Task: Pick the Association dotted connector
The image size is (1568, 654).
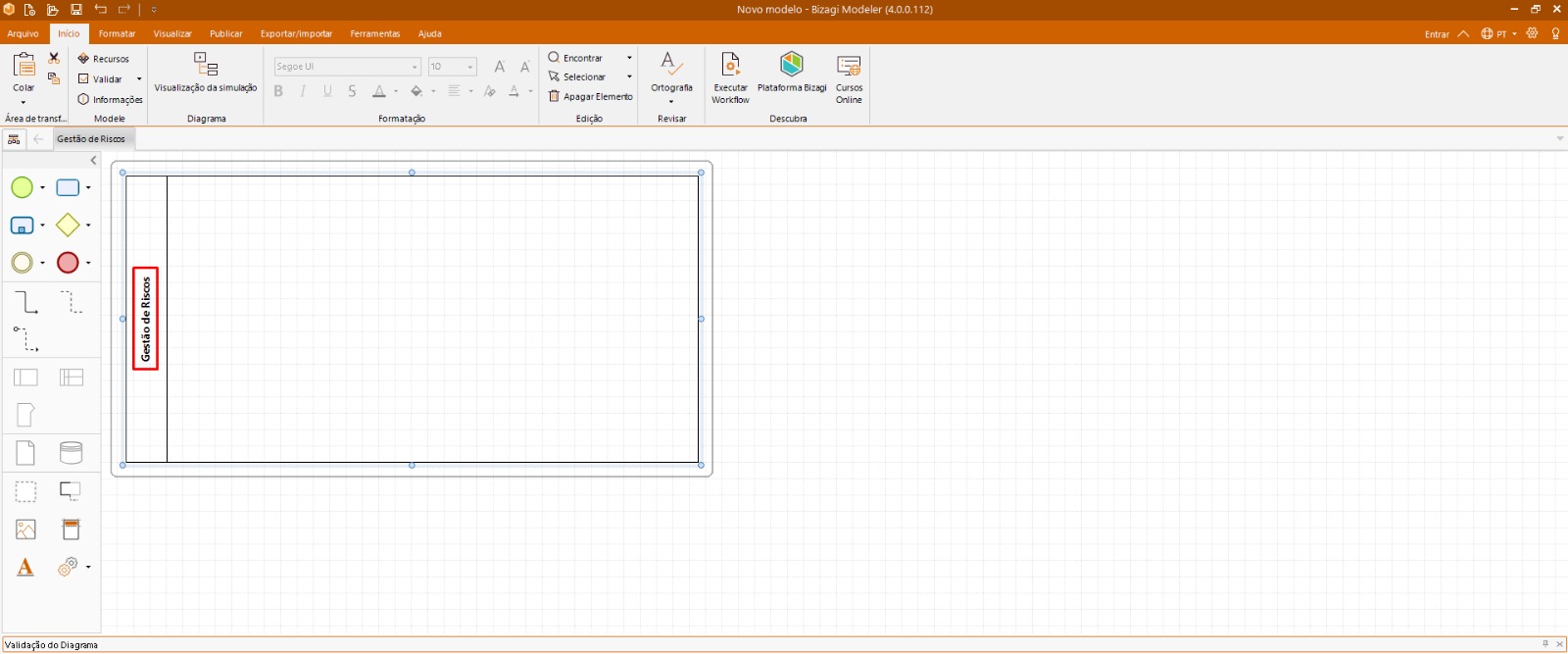Action: pos(72,302)
